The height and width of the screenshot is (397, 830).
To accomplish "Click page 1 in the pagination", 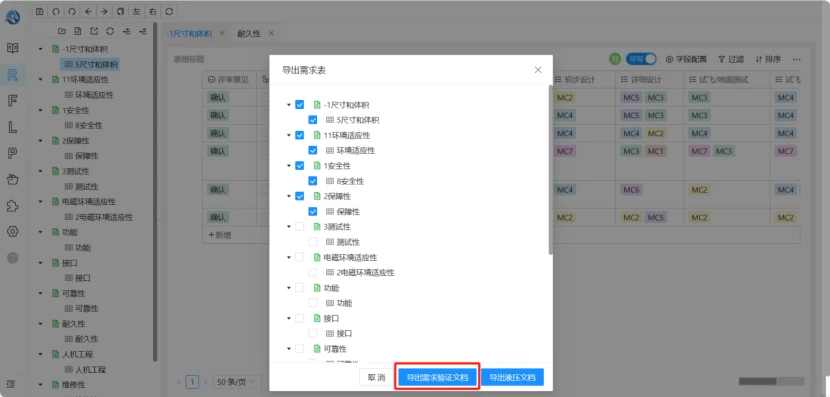I will [193, 382].
